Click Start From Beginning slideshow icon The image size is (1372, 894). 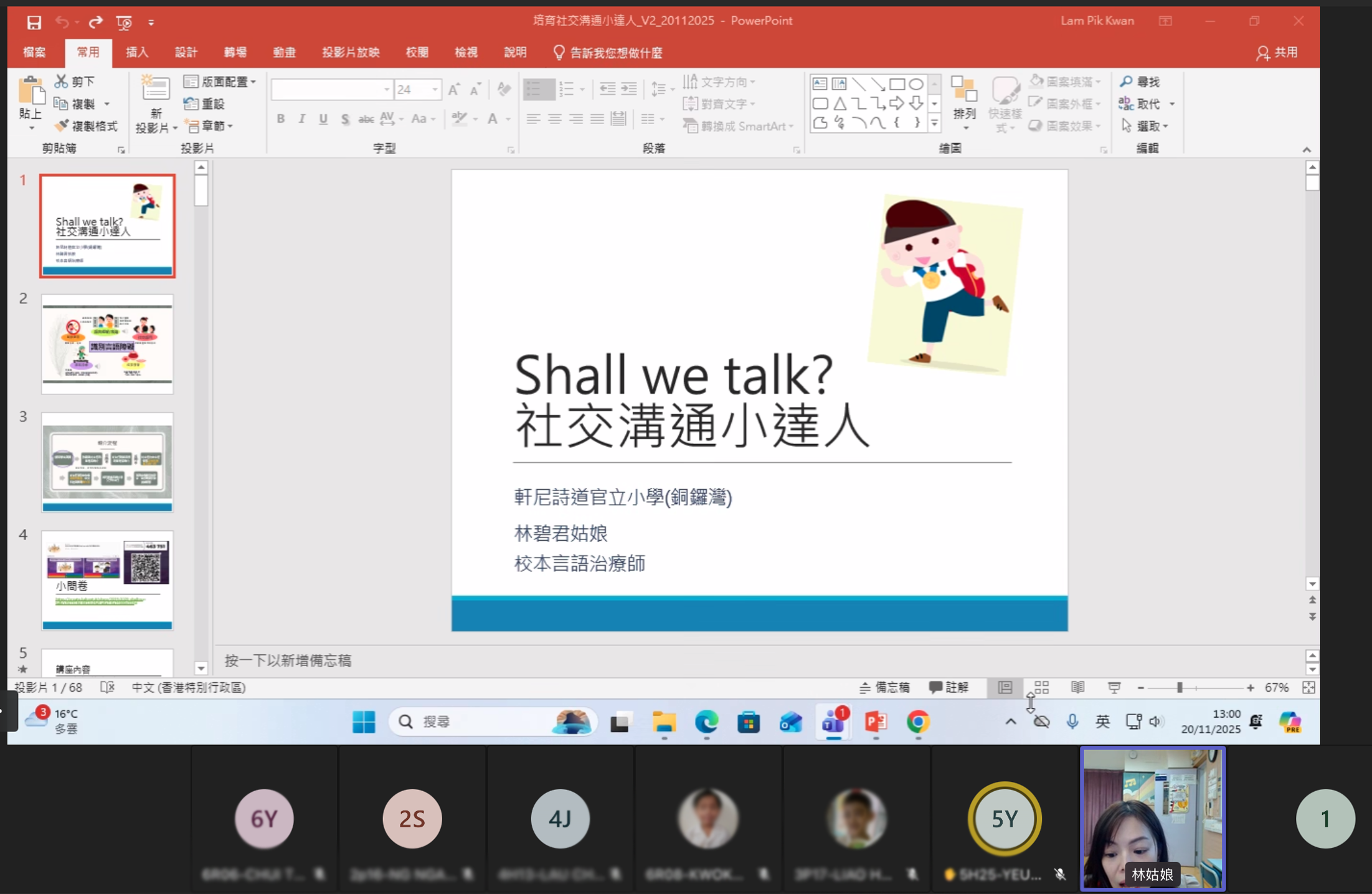124,22
